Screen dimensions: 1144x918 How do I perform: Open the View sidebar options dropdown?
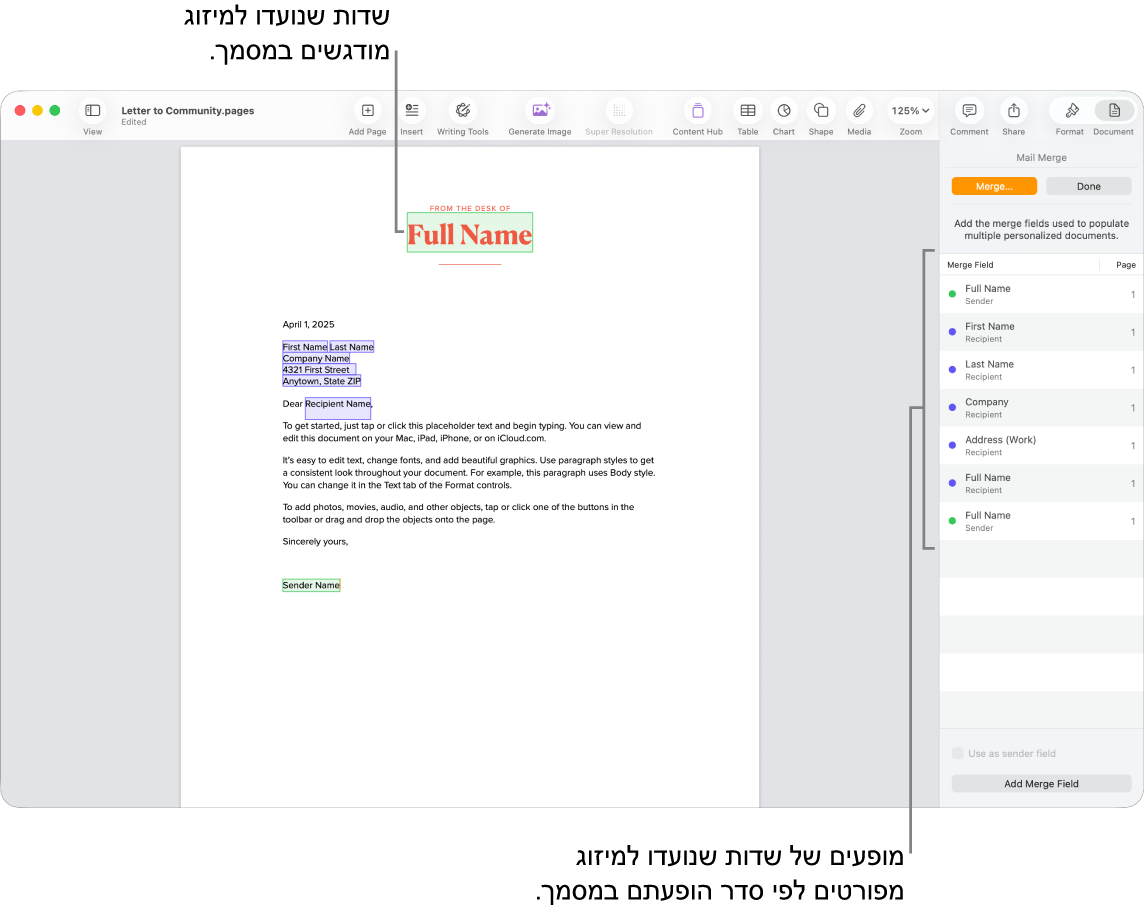[x=92, y=111]
